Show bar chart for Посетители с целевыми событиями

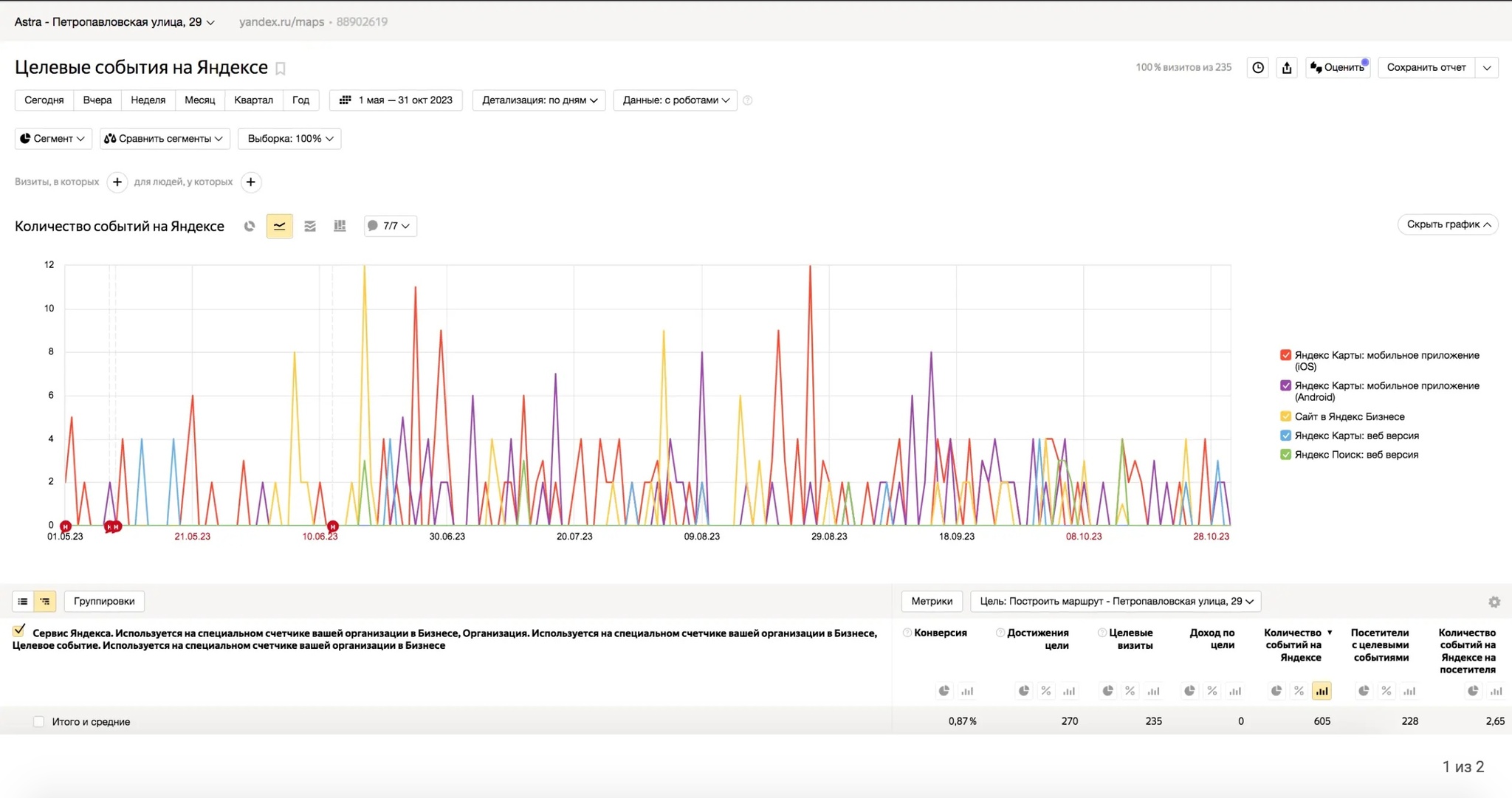1409,691
